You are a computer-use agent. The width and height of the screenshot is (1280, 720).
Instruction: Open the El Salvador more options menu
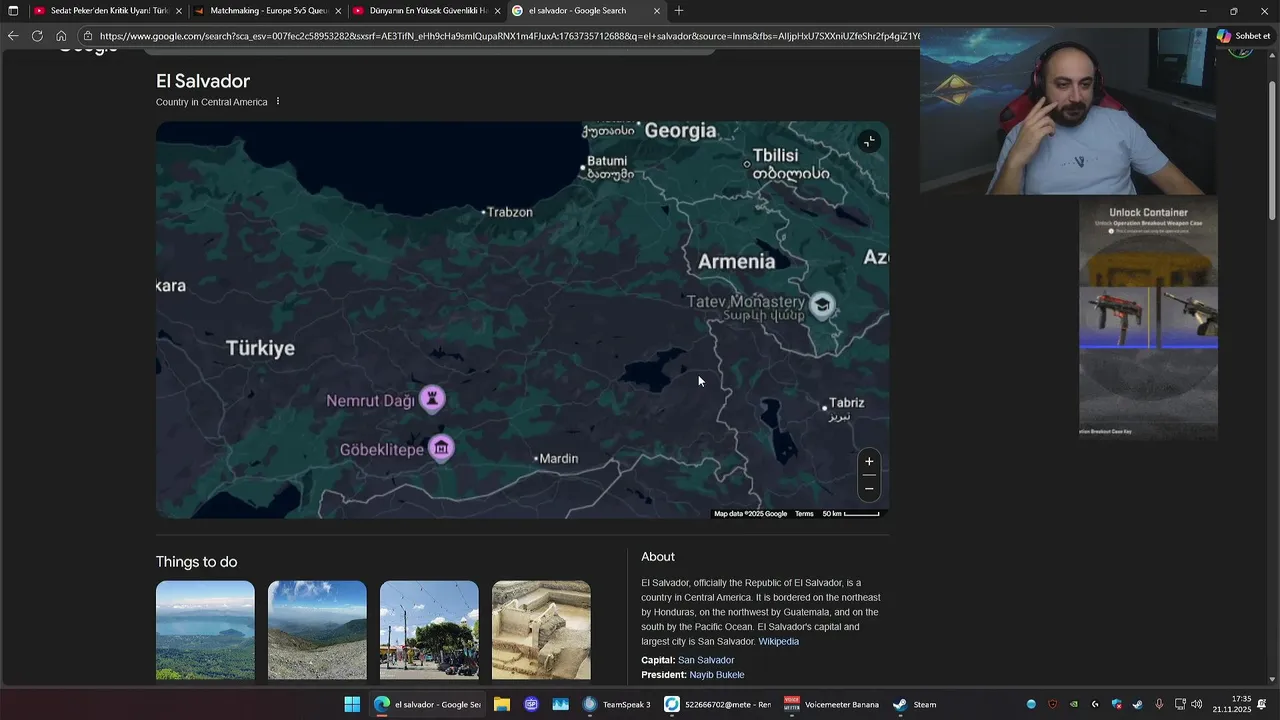278,102
